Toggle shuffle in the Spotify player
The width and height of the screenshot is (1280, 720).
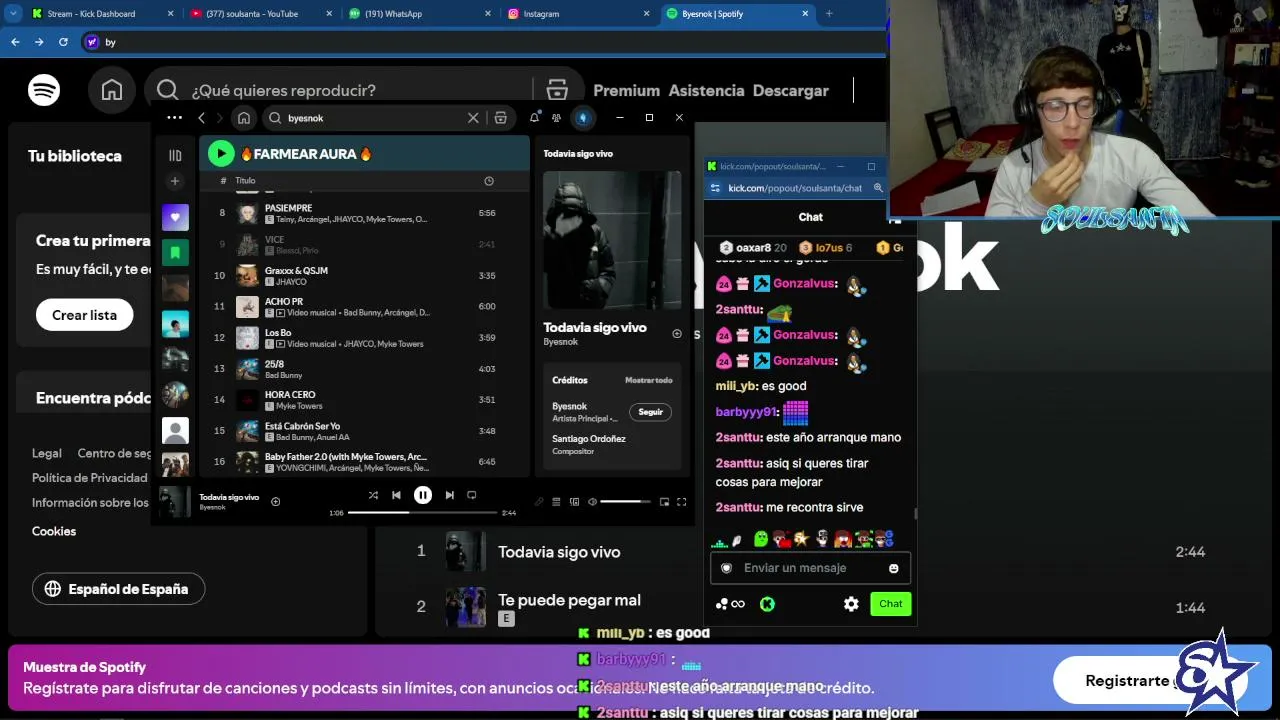point(373,495)
